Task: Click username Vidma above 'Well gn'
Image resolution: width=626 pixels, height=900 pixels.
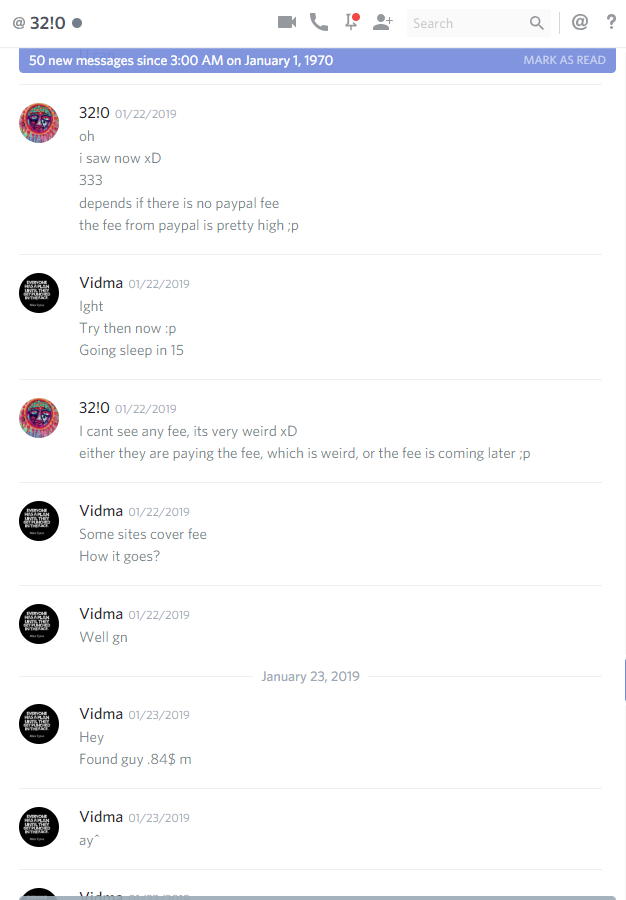Action: click(x=101, y=614)
